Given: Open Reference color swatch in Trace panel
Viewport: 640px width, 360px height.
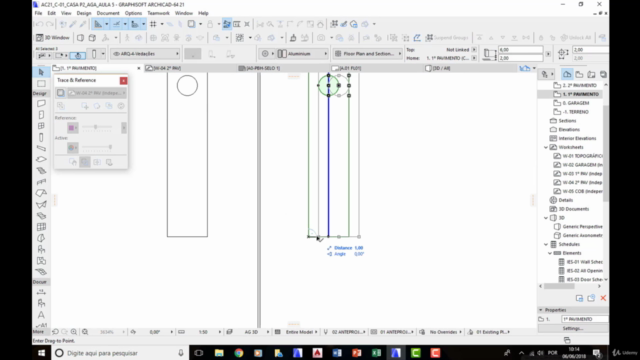Looking at the screenshot, I should pyautogui.click(x=73, y=128).
